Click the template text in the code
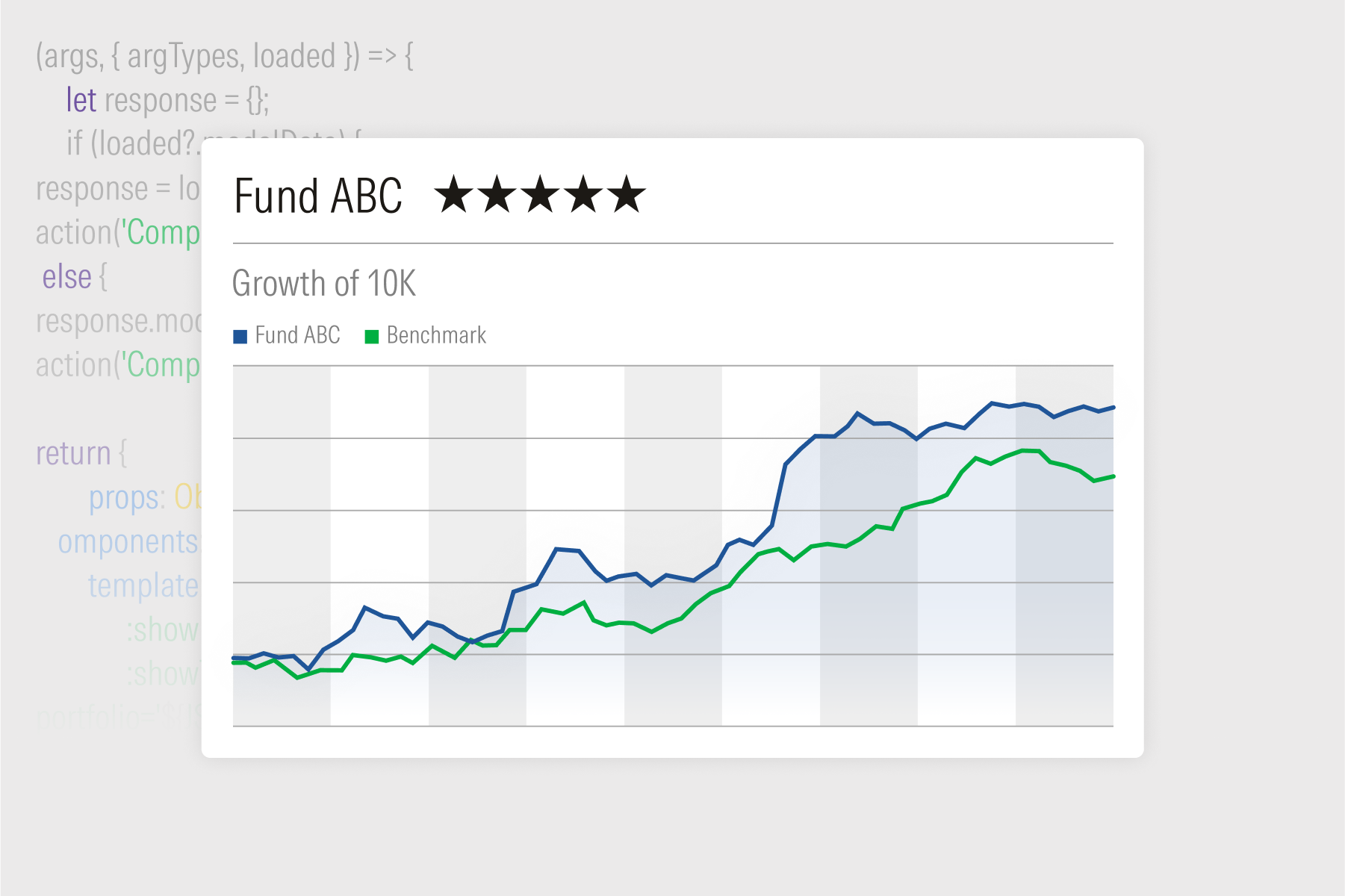The image size is (1345, 896). coord(143,586)
